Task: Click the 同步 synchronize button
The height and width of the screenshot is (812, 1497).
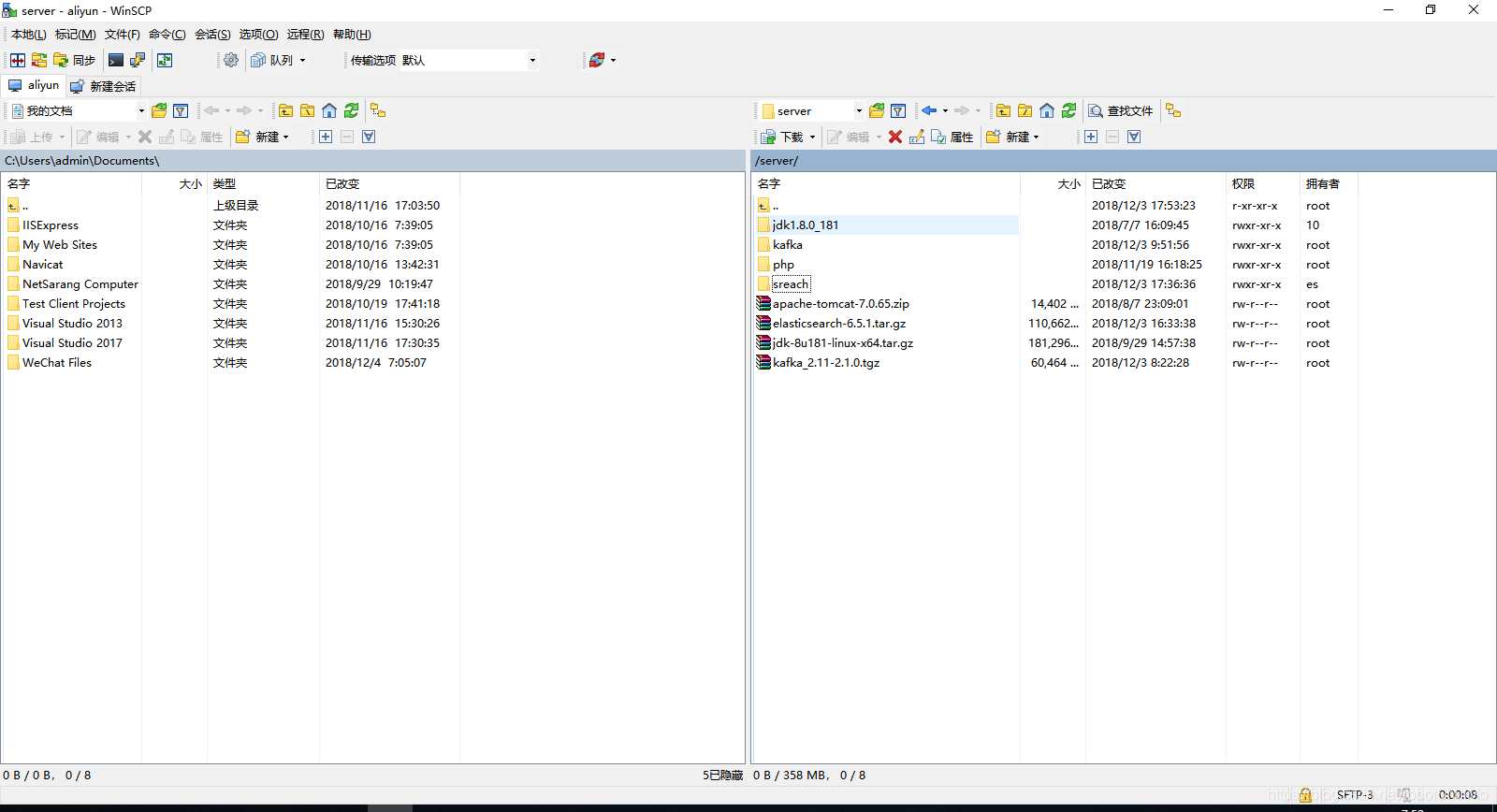Action: 75,60
